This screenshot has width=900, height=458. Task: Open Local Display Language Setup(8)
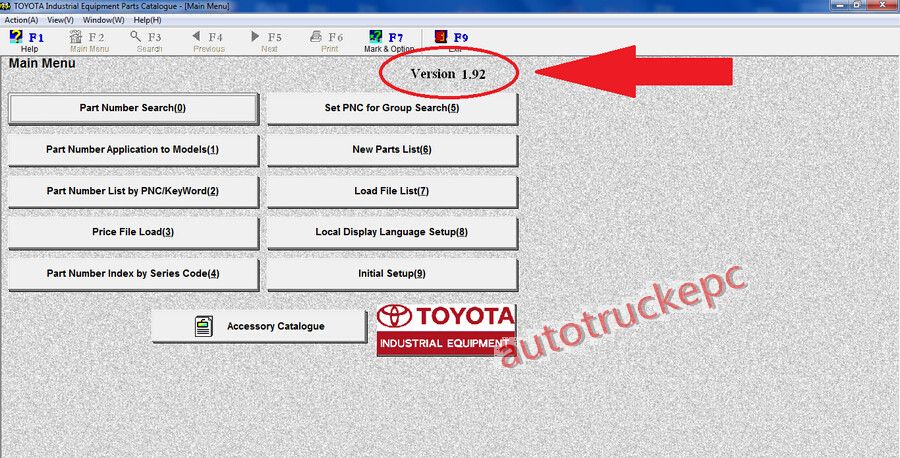coord(391,232)
